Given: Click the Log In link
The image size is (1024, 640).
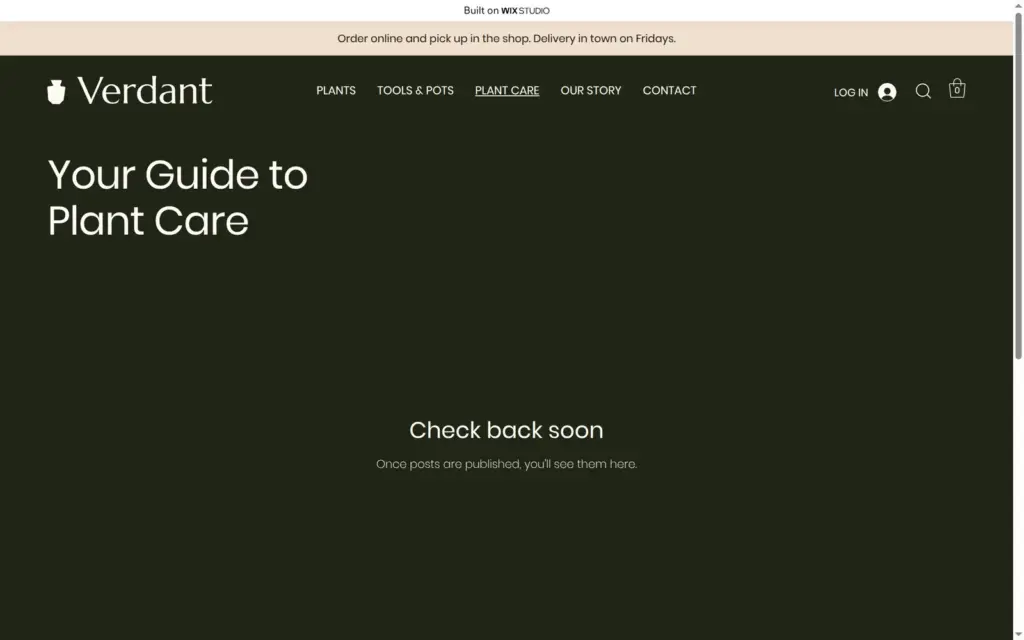Looking at the screenshot, I should pyautogui.click(x=851, y=93).
